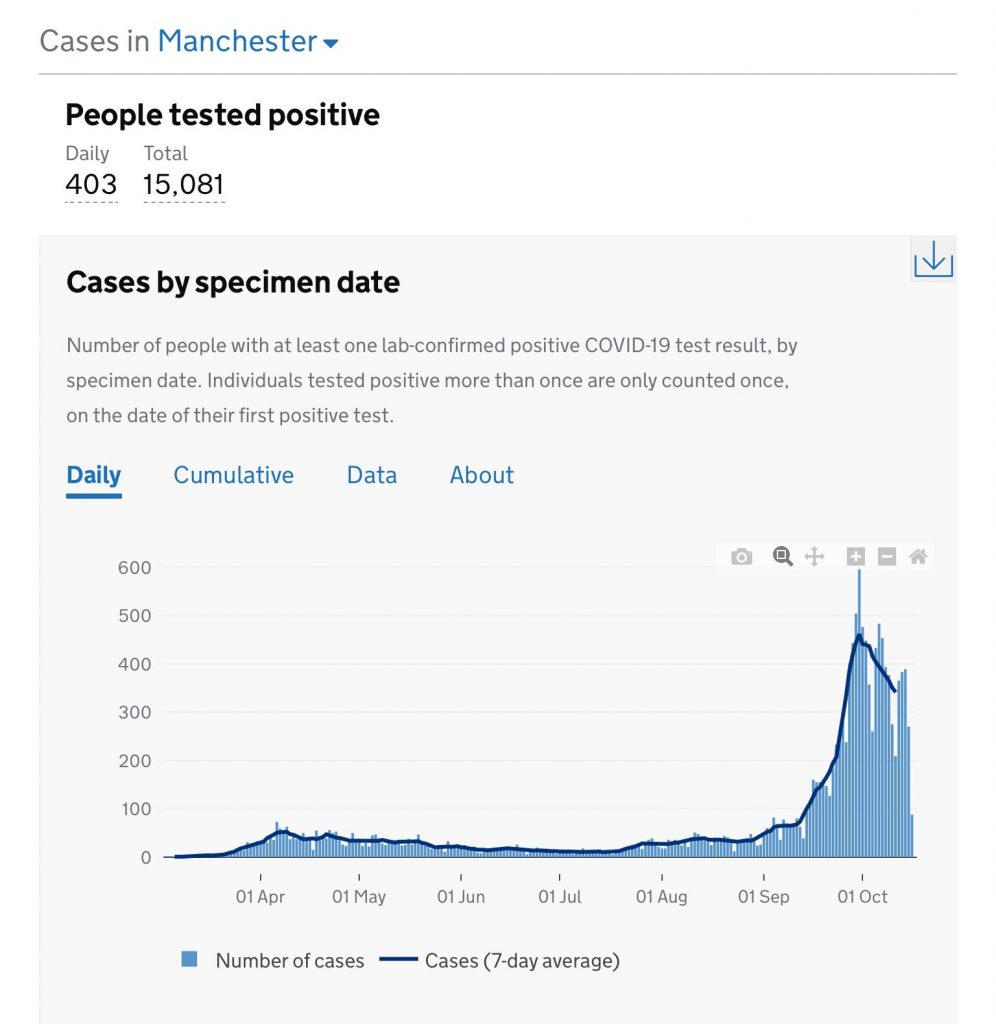The image size is (996, 1024).
Task: Zoom in with the plus icon
Action: (x=856, y=557)
